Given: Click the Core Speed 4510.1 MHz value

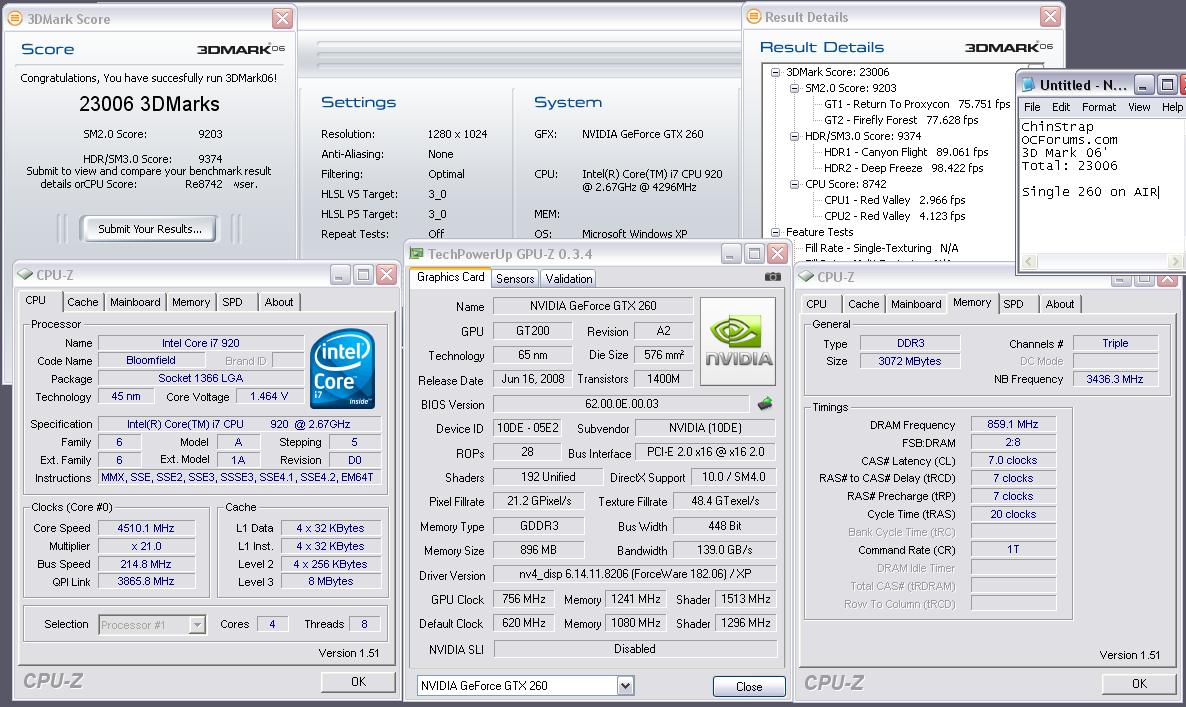Looking at the screenshot, I should tap(145, 528).
